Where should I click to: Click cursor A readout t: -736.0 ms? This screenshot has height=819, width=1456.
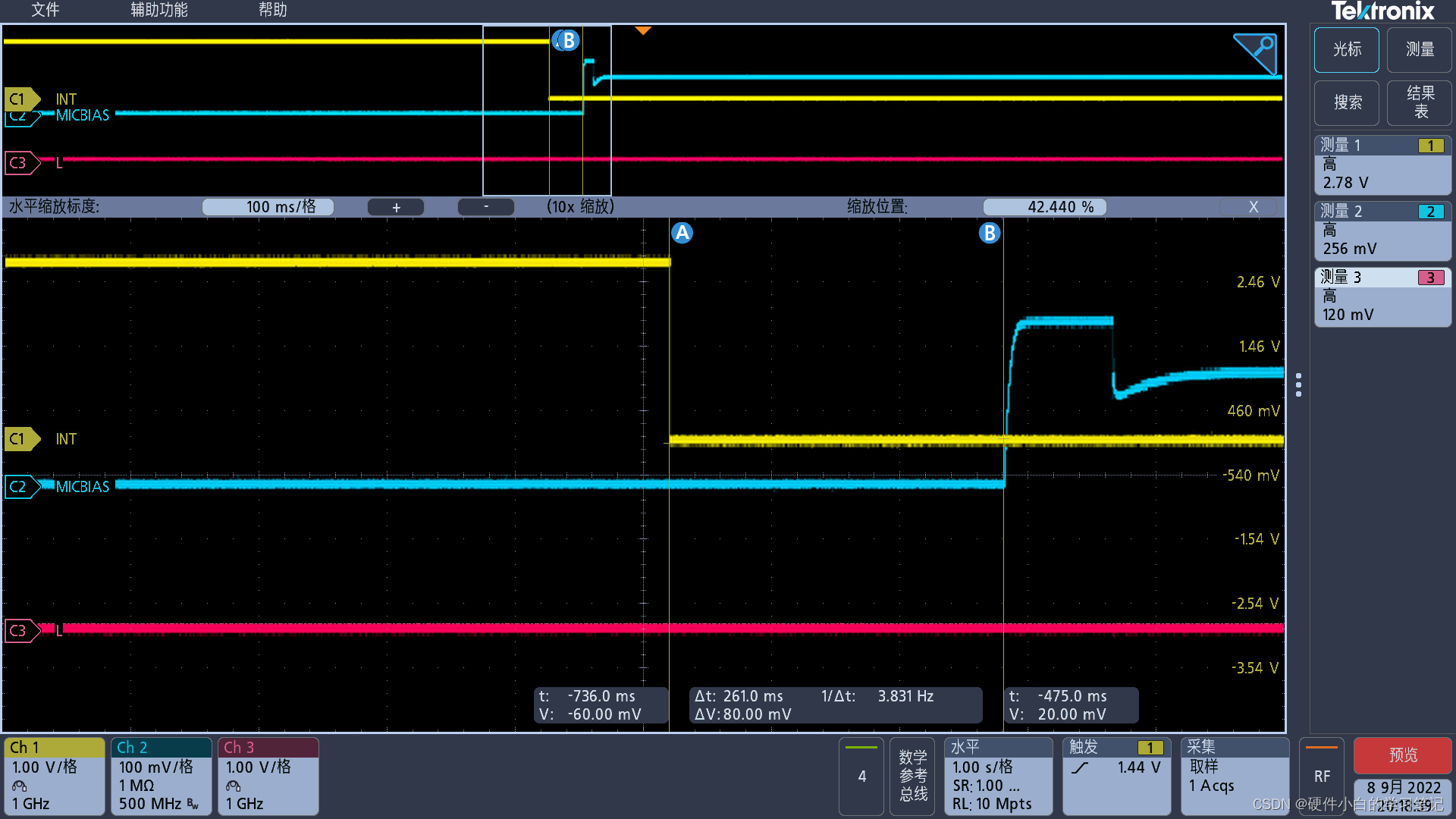601,705
